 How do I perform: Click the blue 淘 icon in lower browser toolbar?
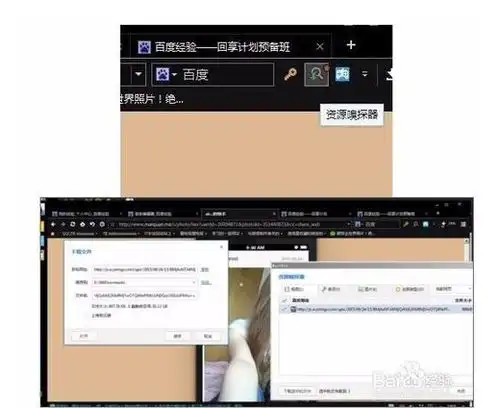[x=426, y=224]
